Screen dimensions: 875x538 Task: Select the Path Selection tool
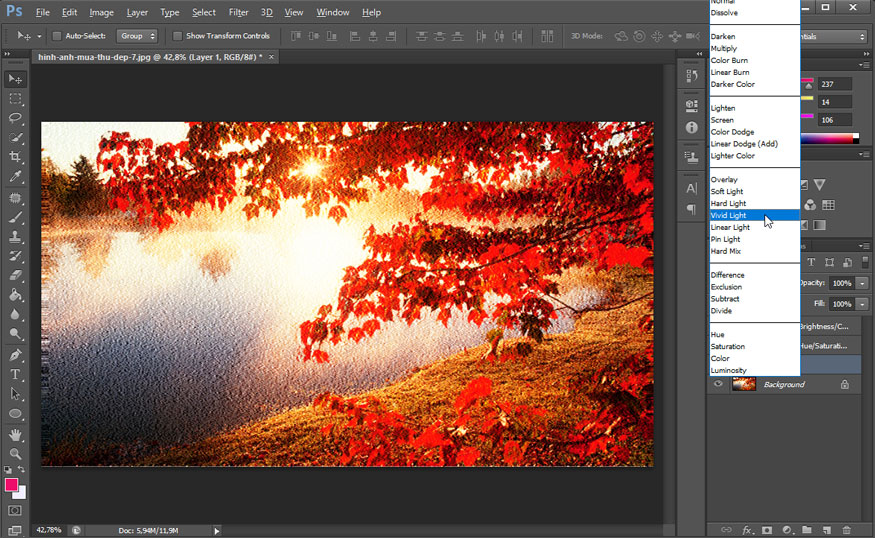(x=15, y=394)
